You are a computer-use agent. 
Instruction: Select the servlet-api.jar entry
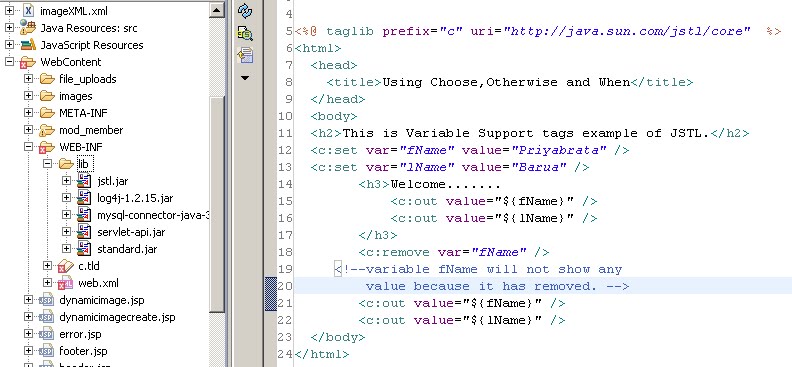[131, 232]
